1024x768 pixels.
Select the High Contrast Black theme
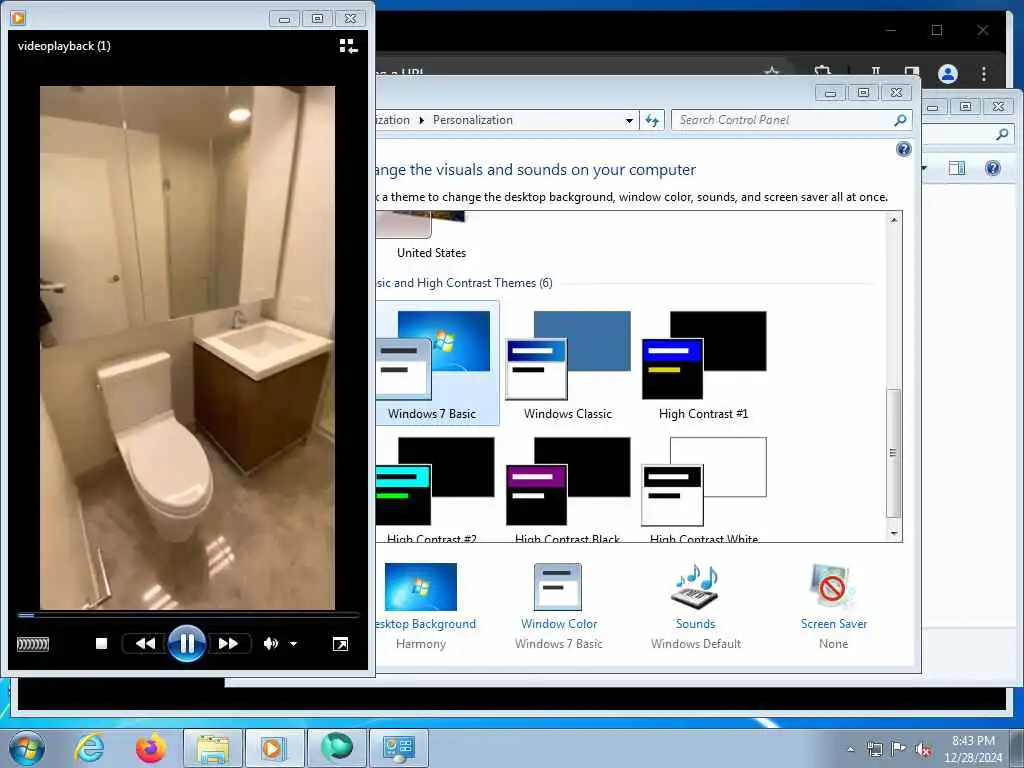point(568,488)
